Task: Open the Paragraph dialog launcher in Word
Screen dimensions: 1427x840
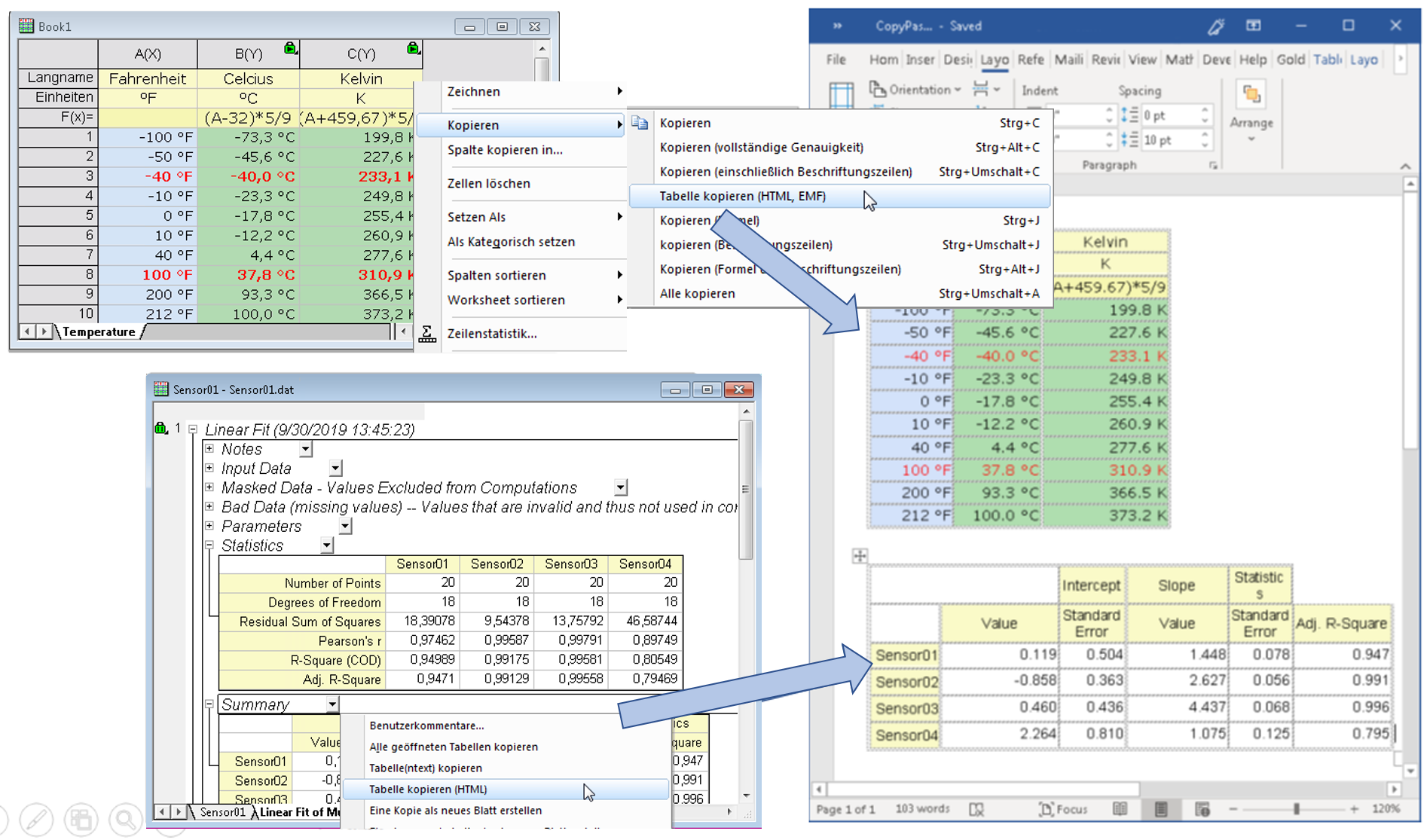Action: pyautogui.click(x=1213, y=166)
